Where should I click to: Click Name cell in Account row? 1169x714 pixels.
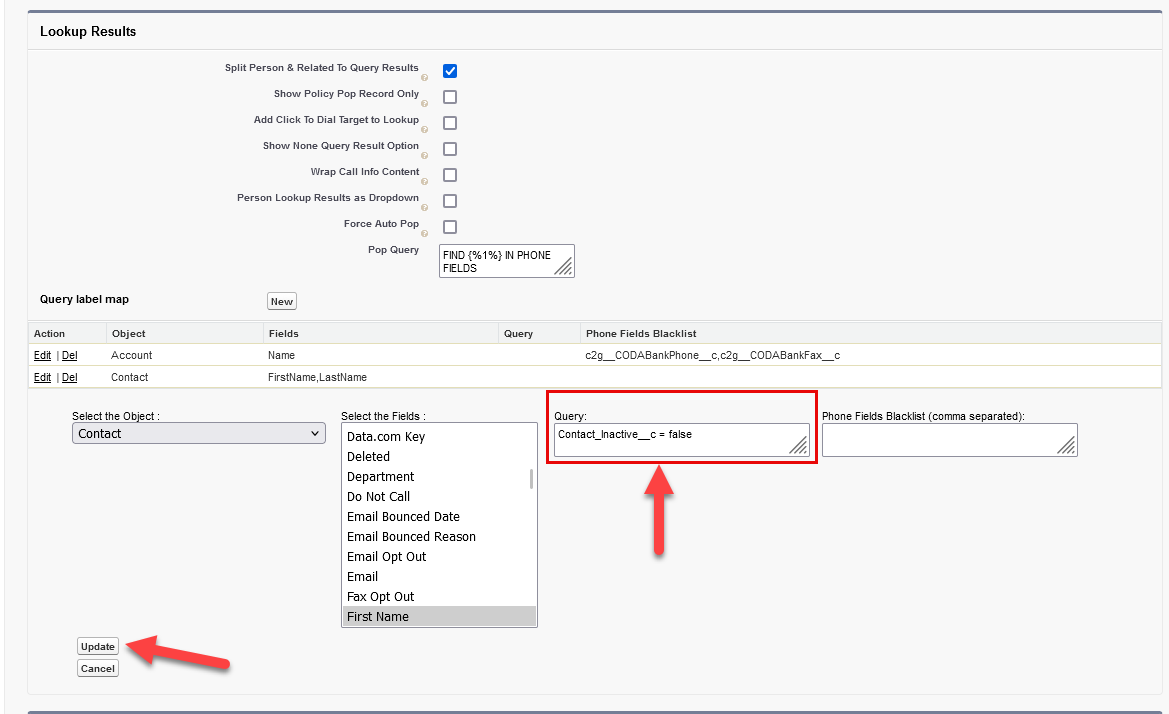coord(282,356)
